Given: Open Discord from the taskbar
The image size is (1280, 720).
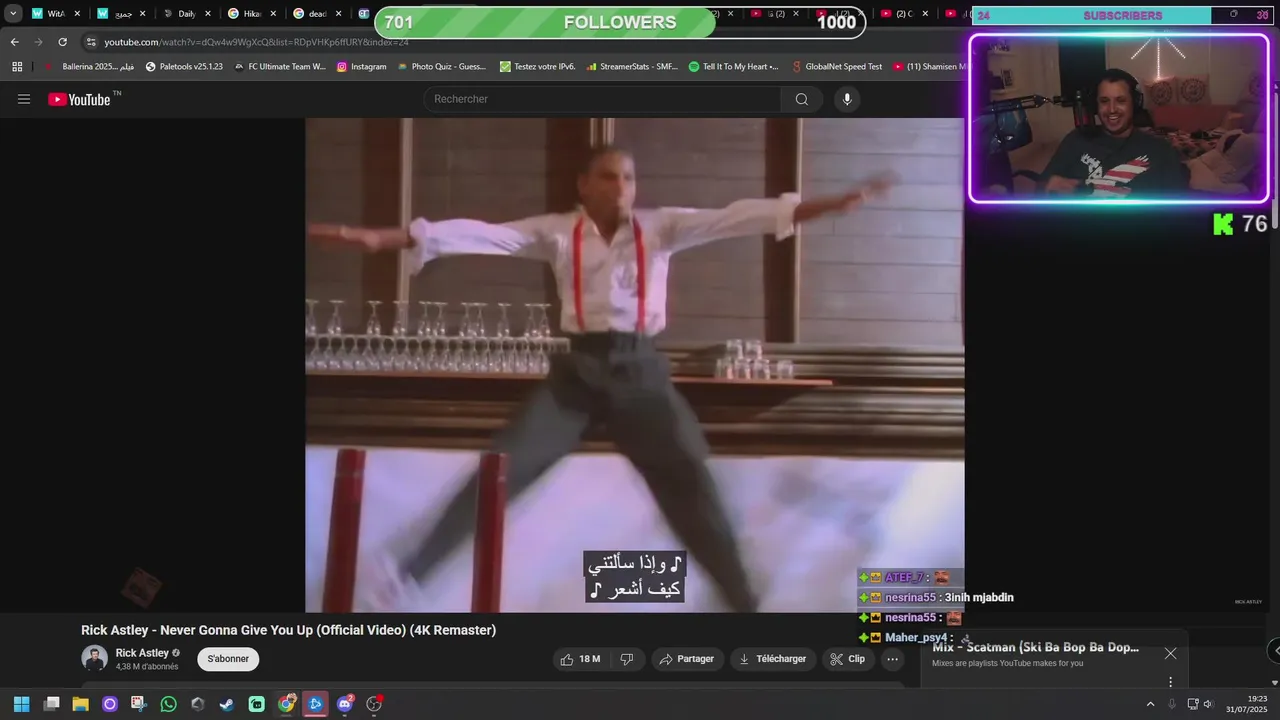Looking at the screenshot, I should point(345,704).
